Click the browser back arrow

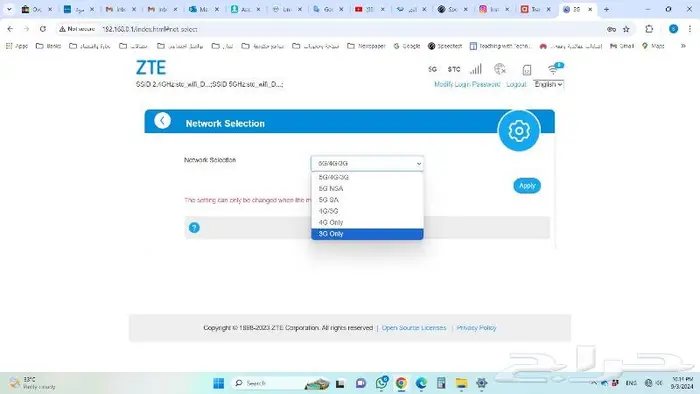pos(10,29)
